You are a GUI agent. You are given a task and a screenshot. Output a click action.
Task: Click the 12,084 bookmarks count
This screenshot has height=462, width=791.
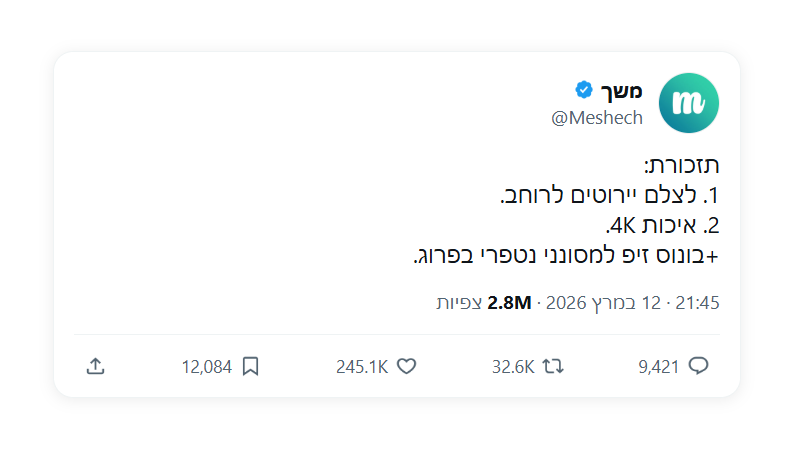[x=206, y=367]
